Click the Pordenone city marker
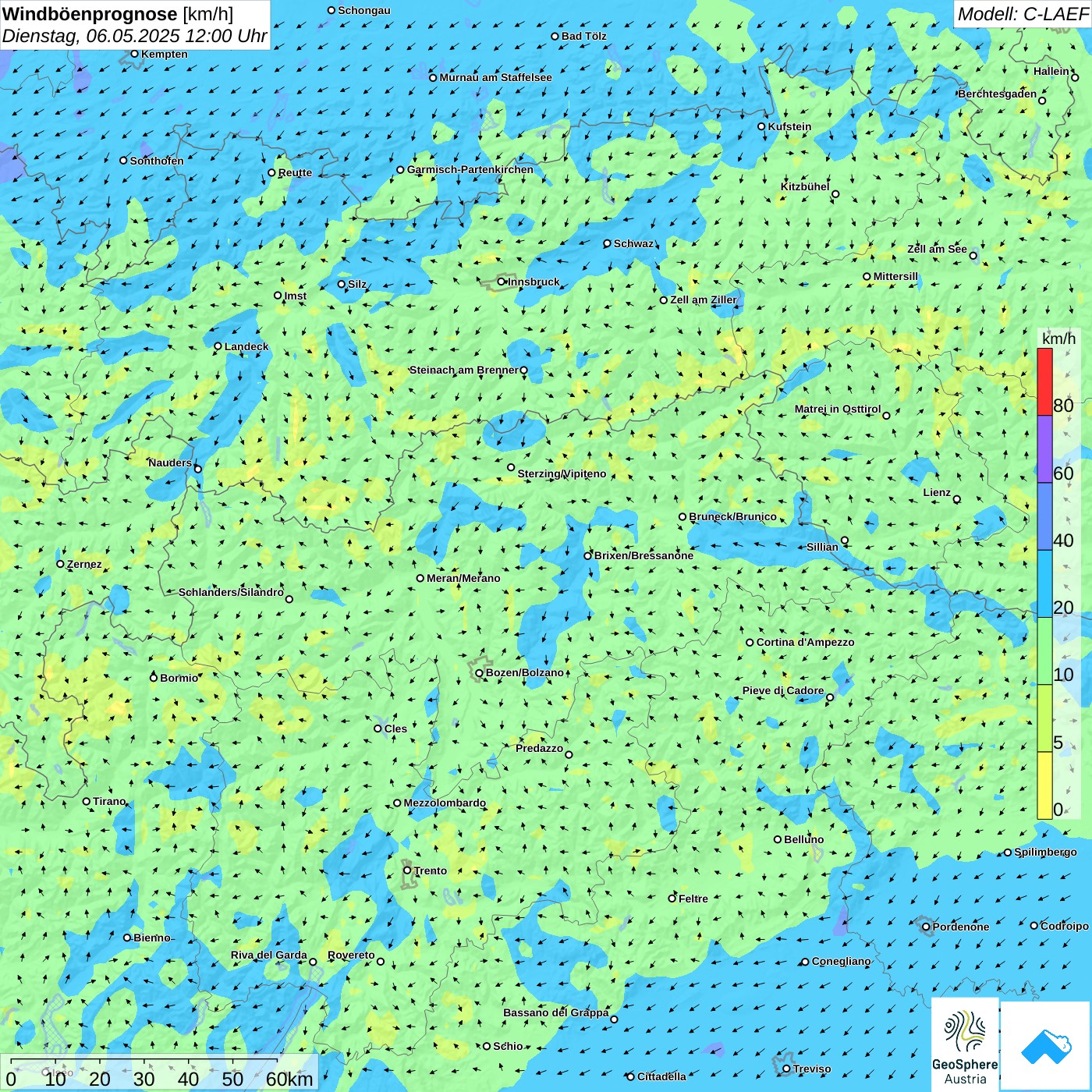The height and width of the screenshot is (1092, 1092). 926,927
